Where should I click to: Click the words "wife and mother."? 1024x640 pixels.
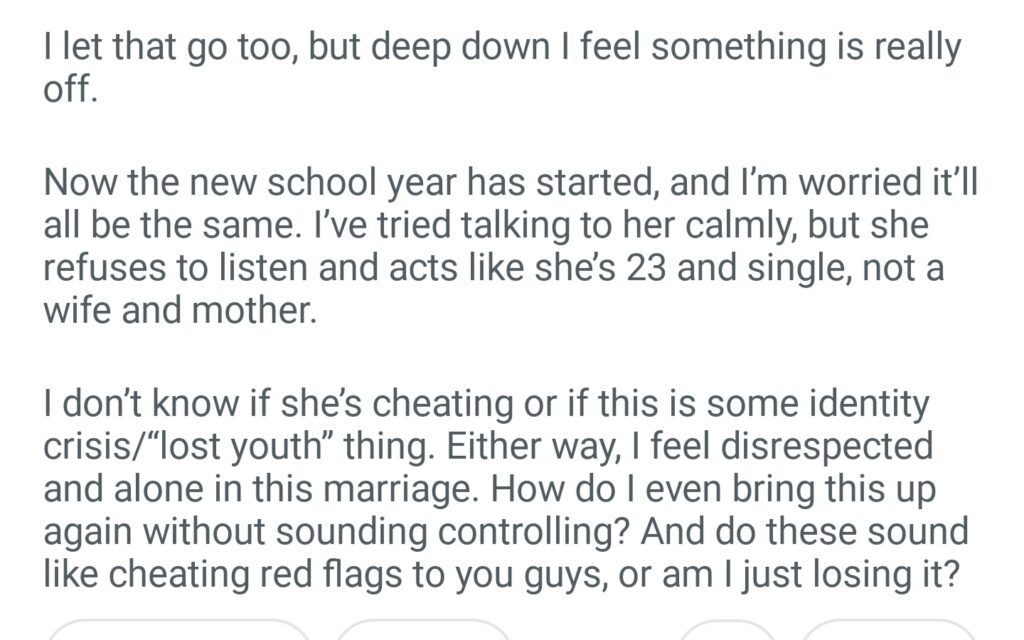(x=180, y=311)
